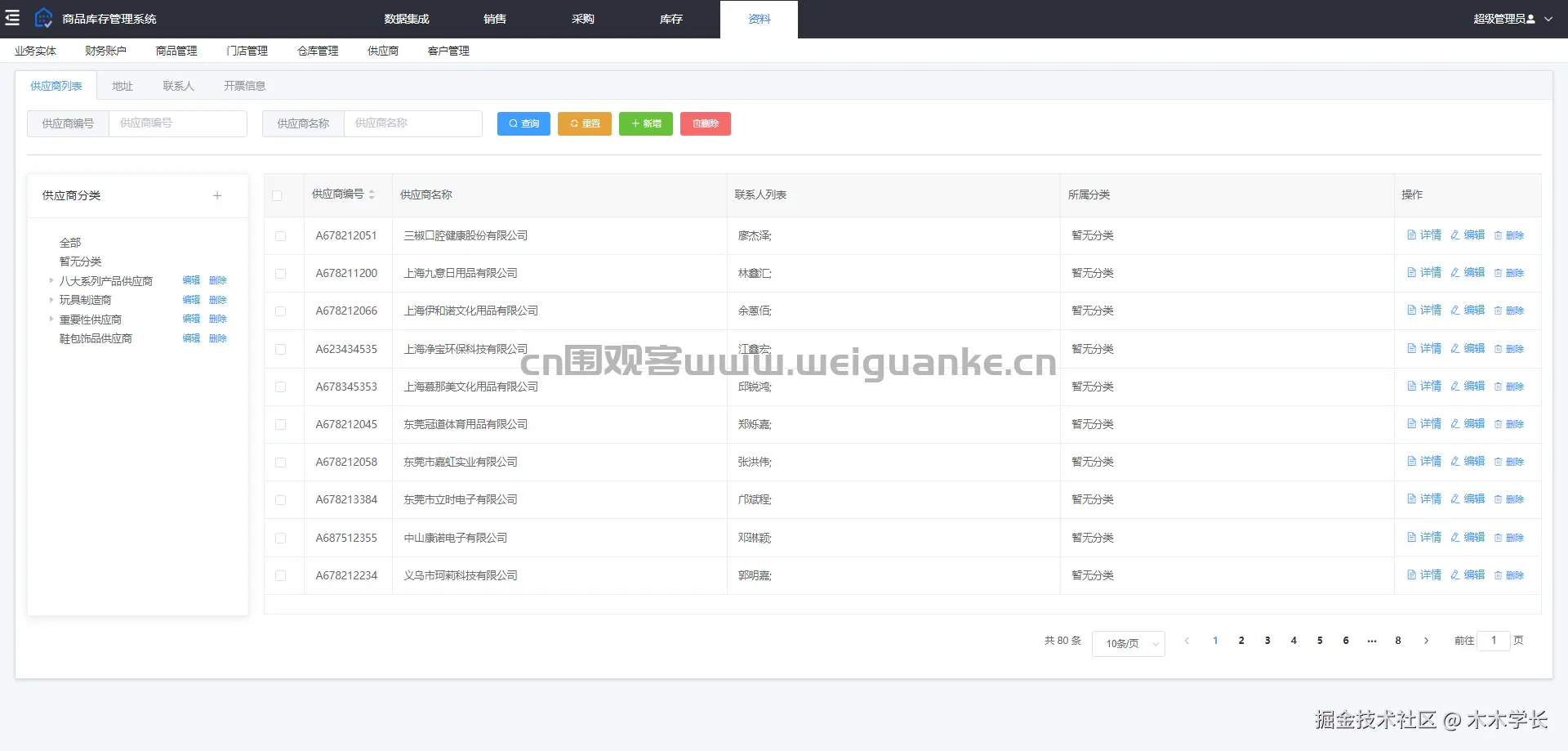1568x751 pixels.
Task: Click the 供应商名称 search input field
Action: tap(413, 123)
